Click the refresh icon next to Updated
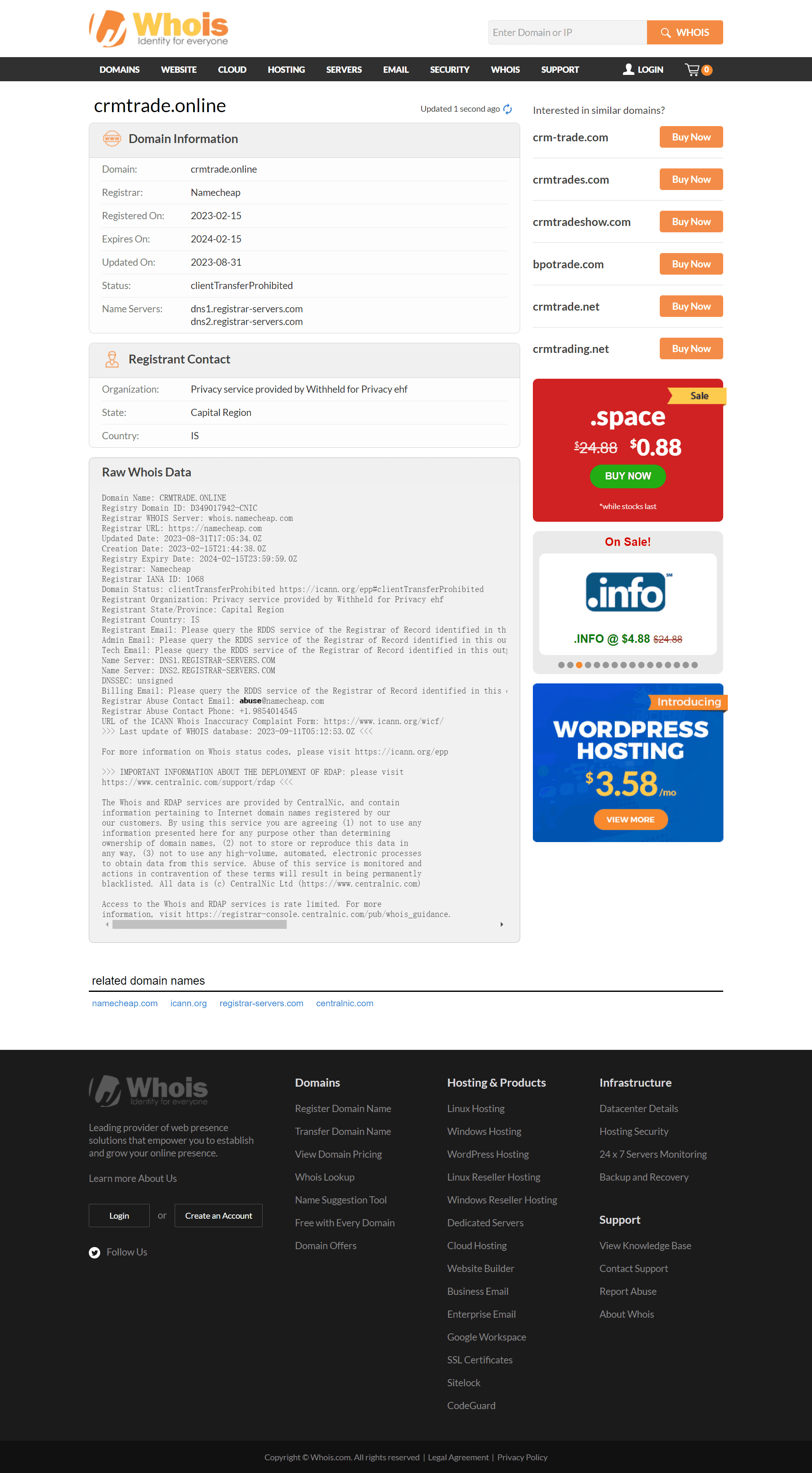 (507, 109)
